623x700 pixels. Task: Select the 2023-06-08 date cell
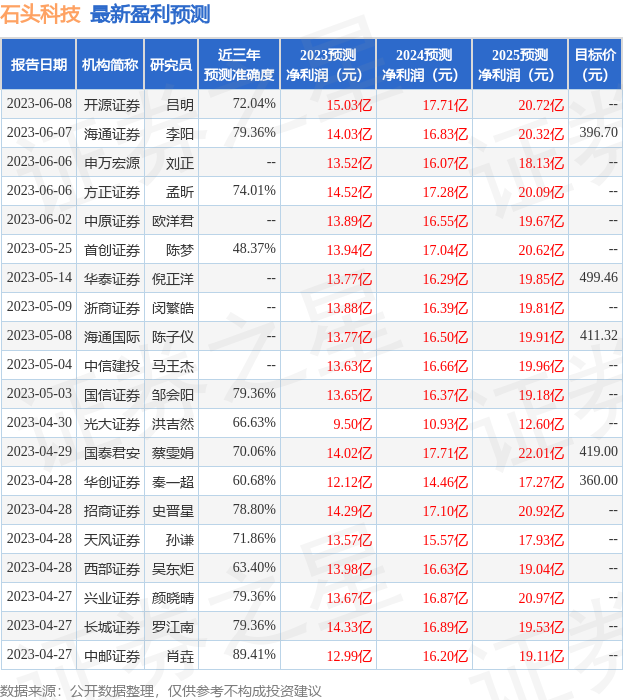pos(39,104)
